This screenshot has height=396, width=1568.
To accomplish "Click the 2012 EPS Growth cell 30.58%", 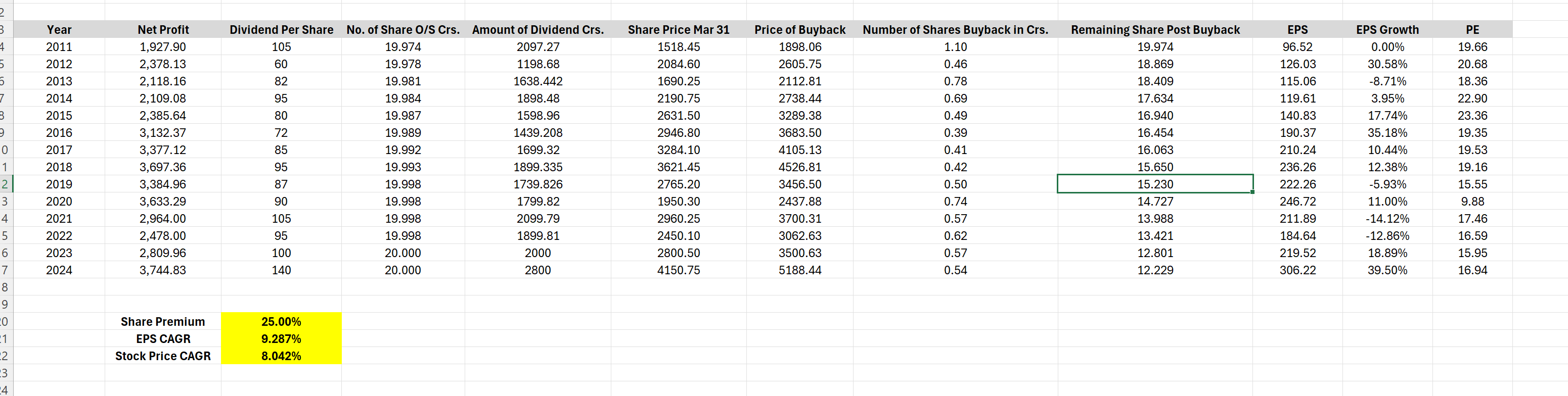I will click(x=1387, y=64).
